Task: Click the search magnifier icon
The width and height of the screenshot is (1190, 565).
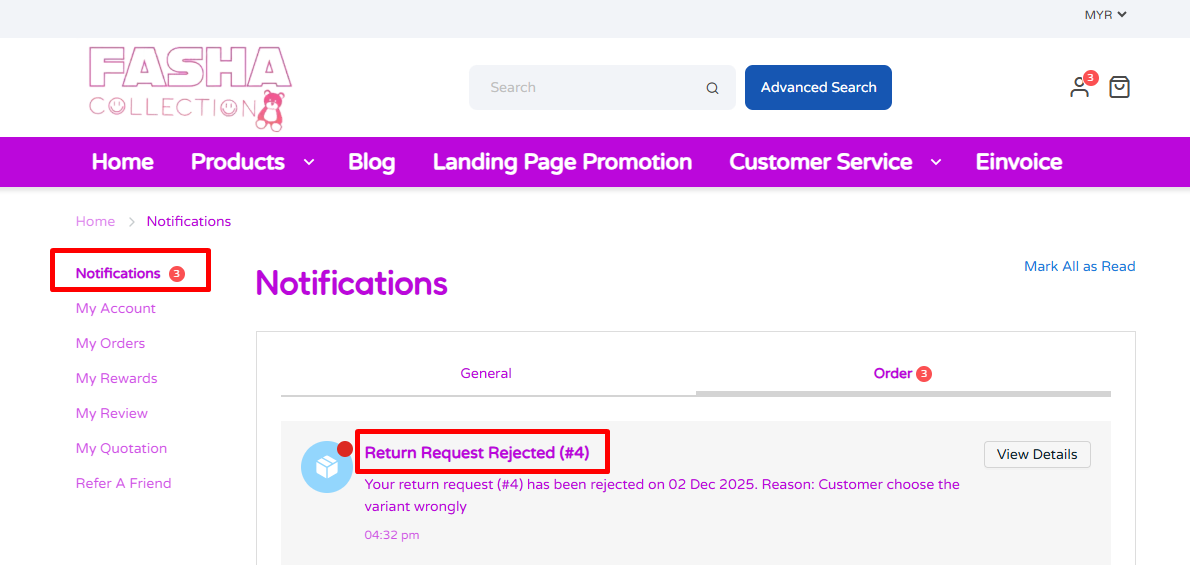Action: [712, 88]
